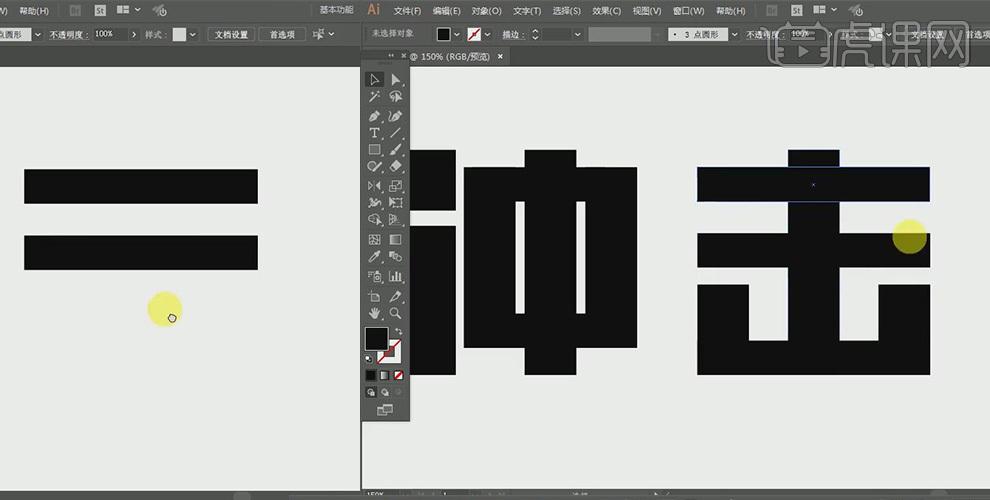Select the Zoom magnifier tool
This screenshot has width=990, height=500.
(x=396, y=313)
